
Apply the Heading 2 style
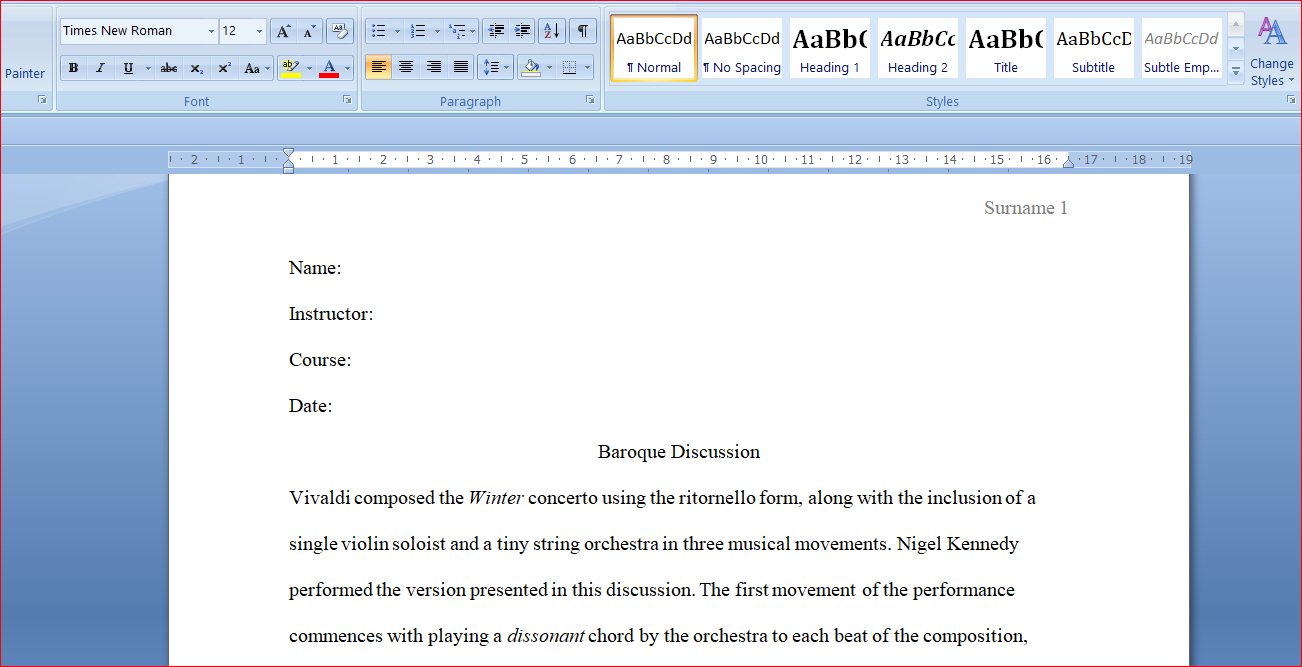pyautogui.click(x=918, y=48)
